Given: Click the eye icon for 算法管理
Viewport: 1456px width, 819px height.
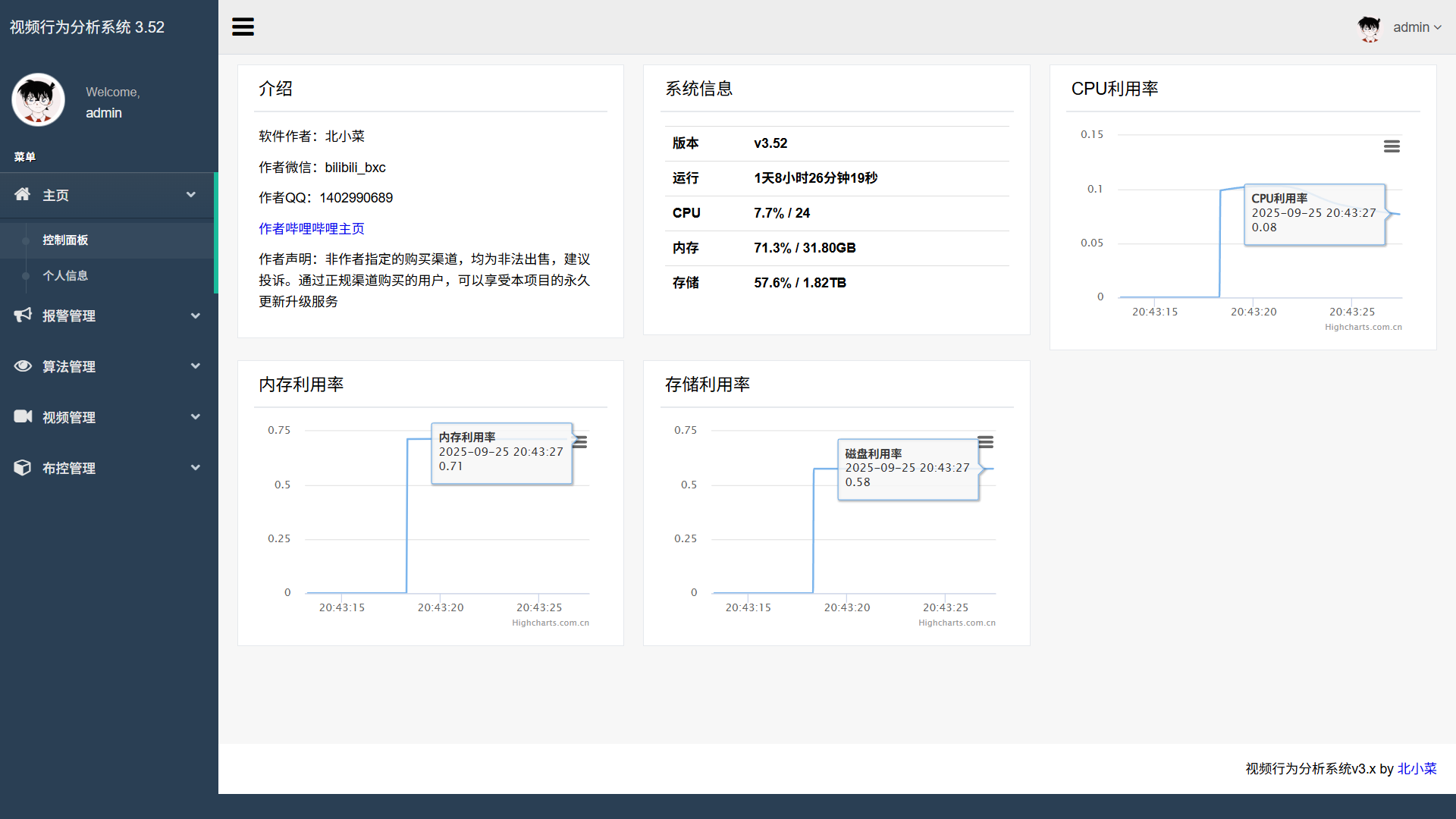Looking at the screenshot, I should click(23, 366).
